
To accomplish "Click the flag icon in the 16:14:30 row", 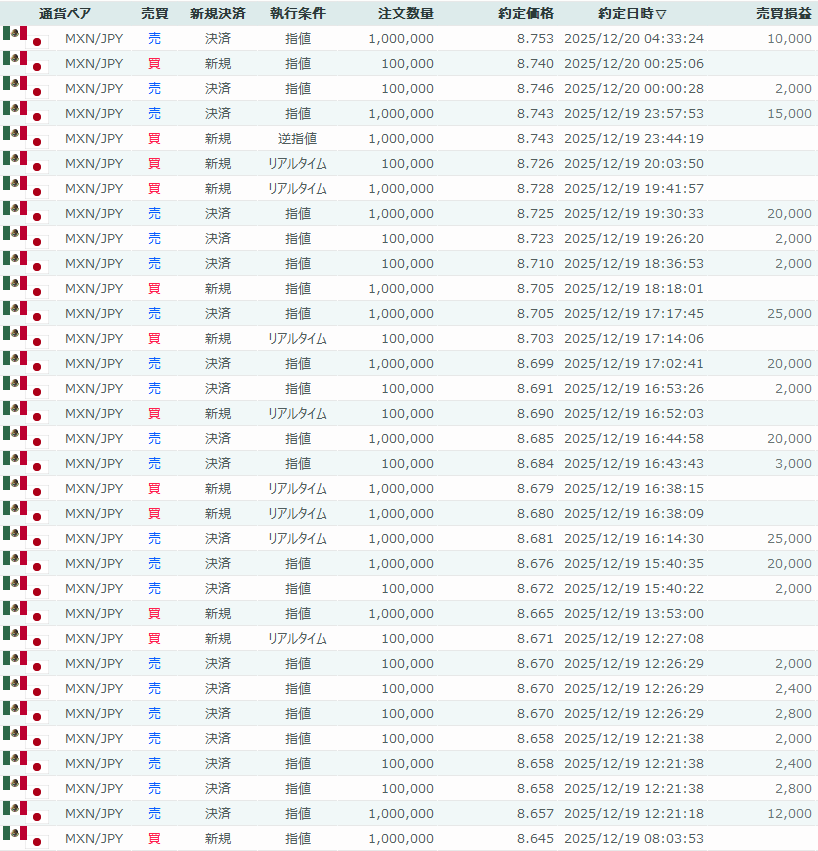I will pyautogui.click(x=24, y=538).
